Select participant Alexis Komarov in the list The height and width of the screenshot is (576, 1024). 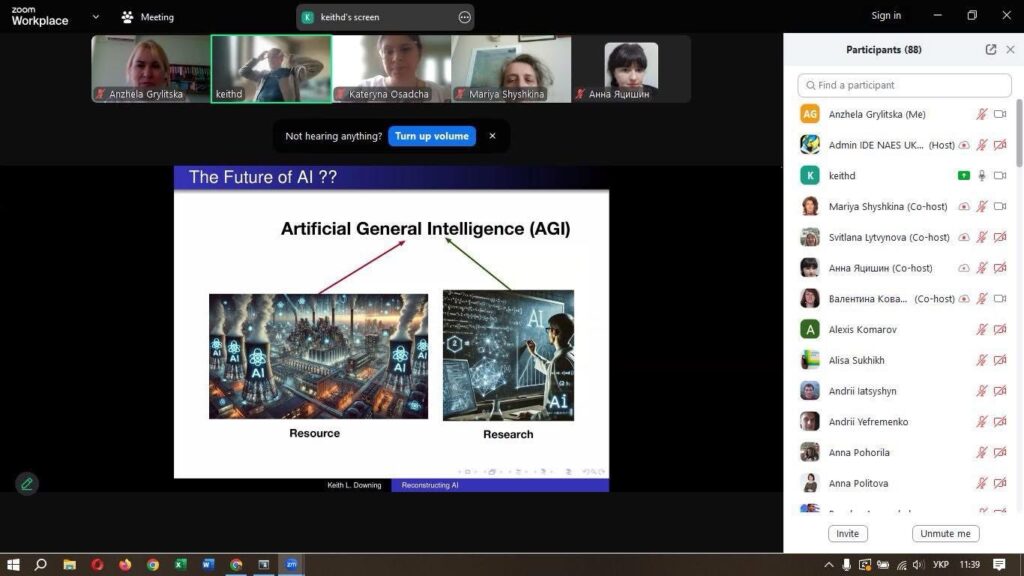862,329
